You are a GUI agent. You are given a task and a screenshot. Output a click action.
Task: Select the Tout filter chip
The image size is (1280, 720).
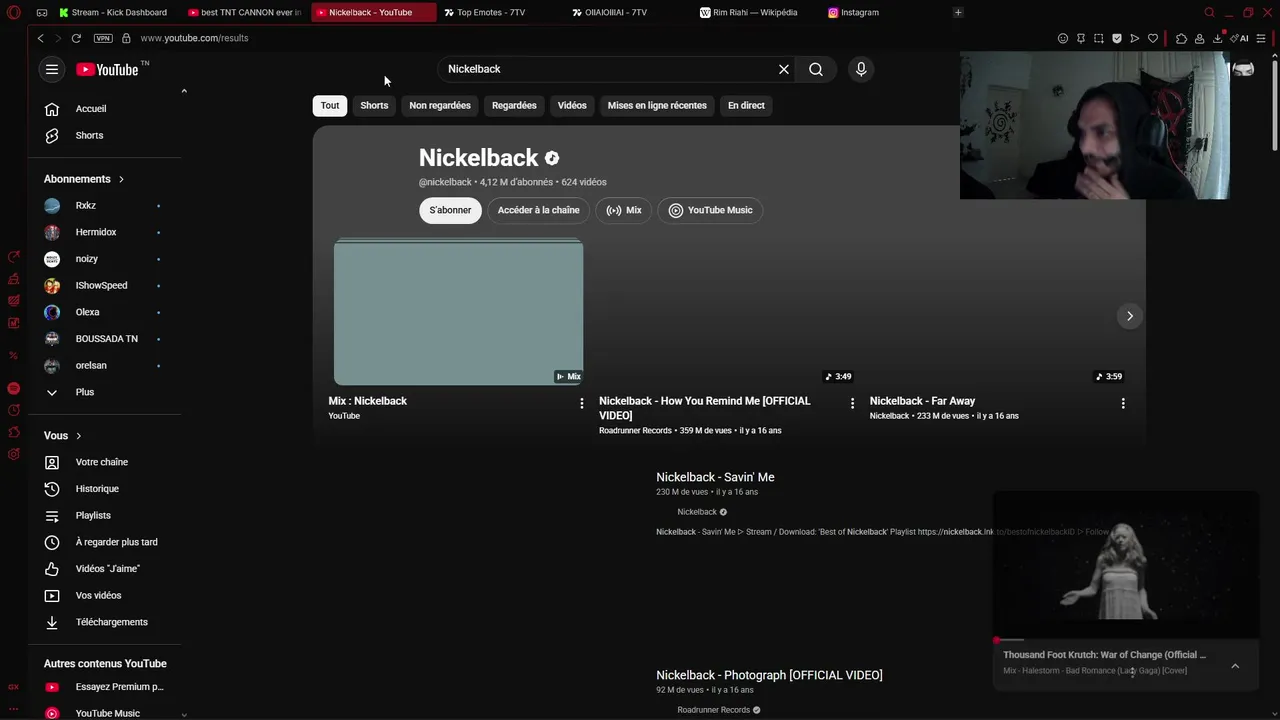coord(330,105)
